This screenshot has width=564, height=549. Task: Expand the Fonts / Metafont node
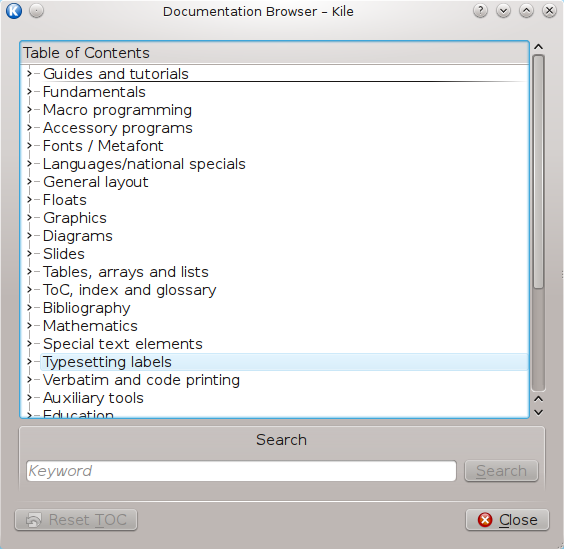[x=29, y=146]
